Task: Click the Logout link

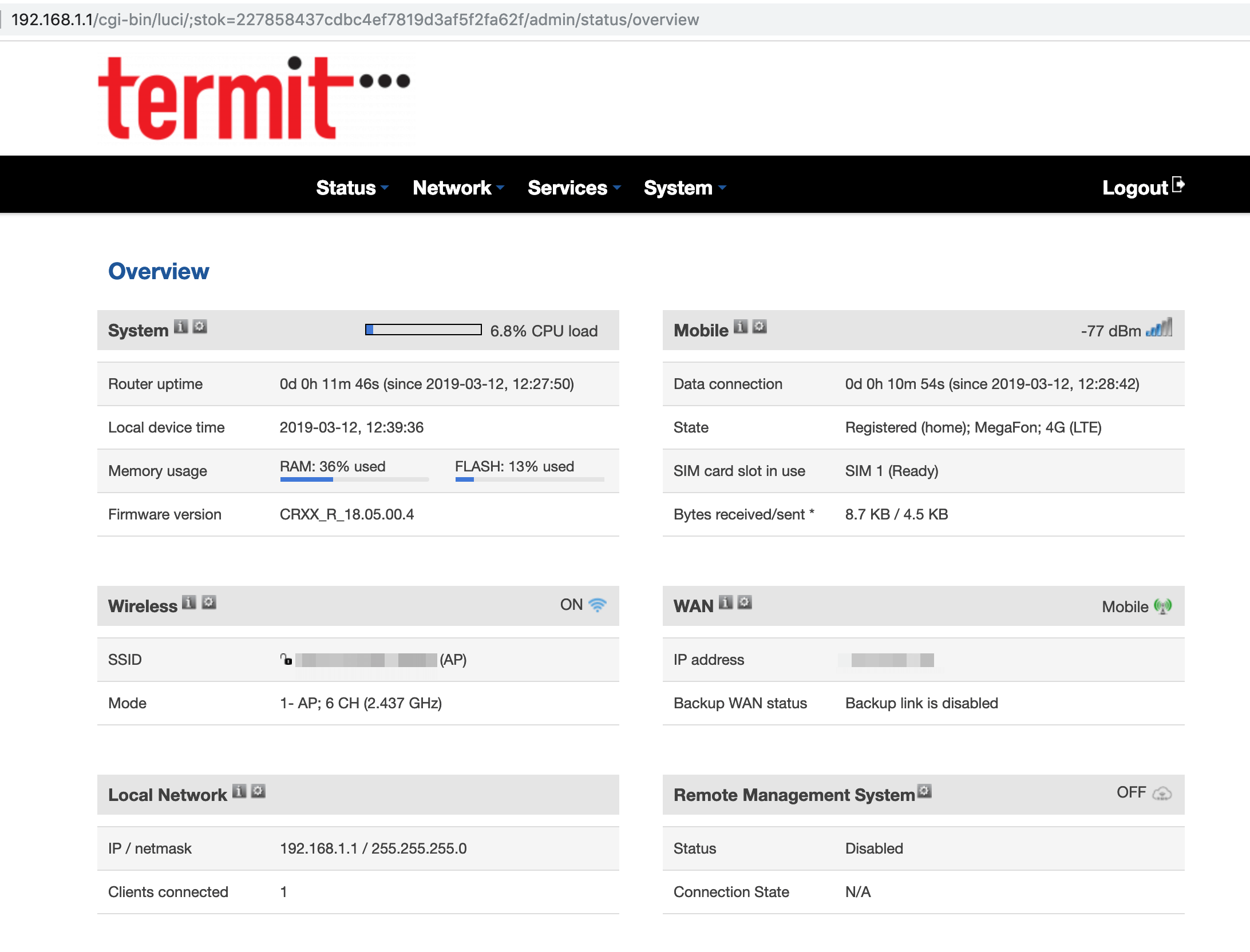Action: pos(1142,188)
